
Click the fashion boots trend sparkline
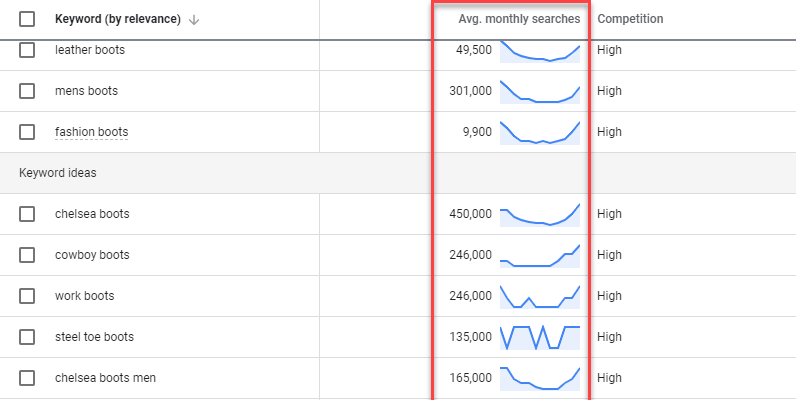tap(539, 132)
